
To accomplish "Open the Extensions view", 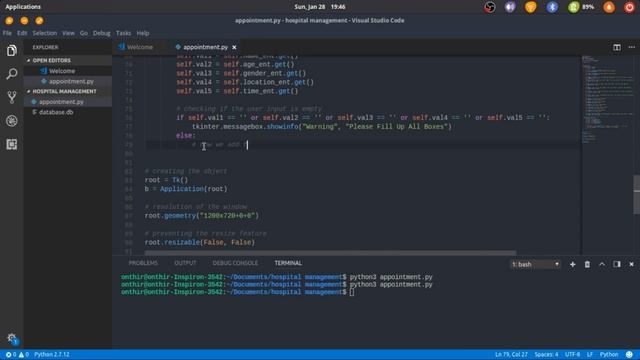I will (x=11, y=144).
